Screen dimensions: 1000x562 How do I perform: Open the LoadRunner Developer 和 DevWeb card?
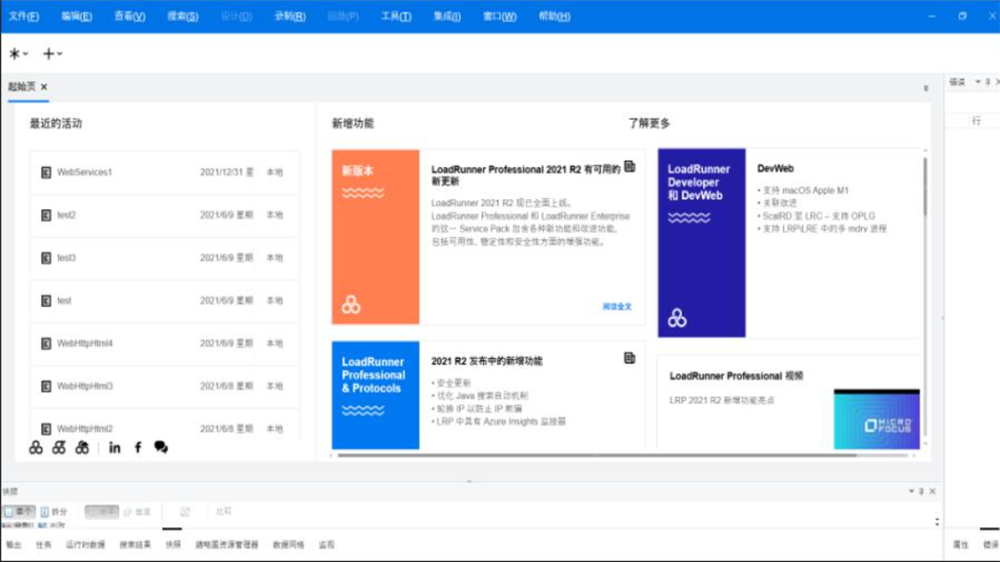coord(702,242)
